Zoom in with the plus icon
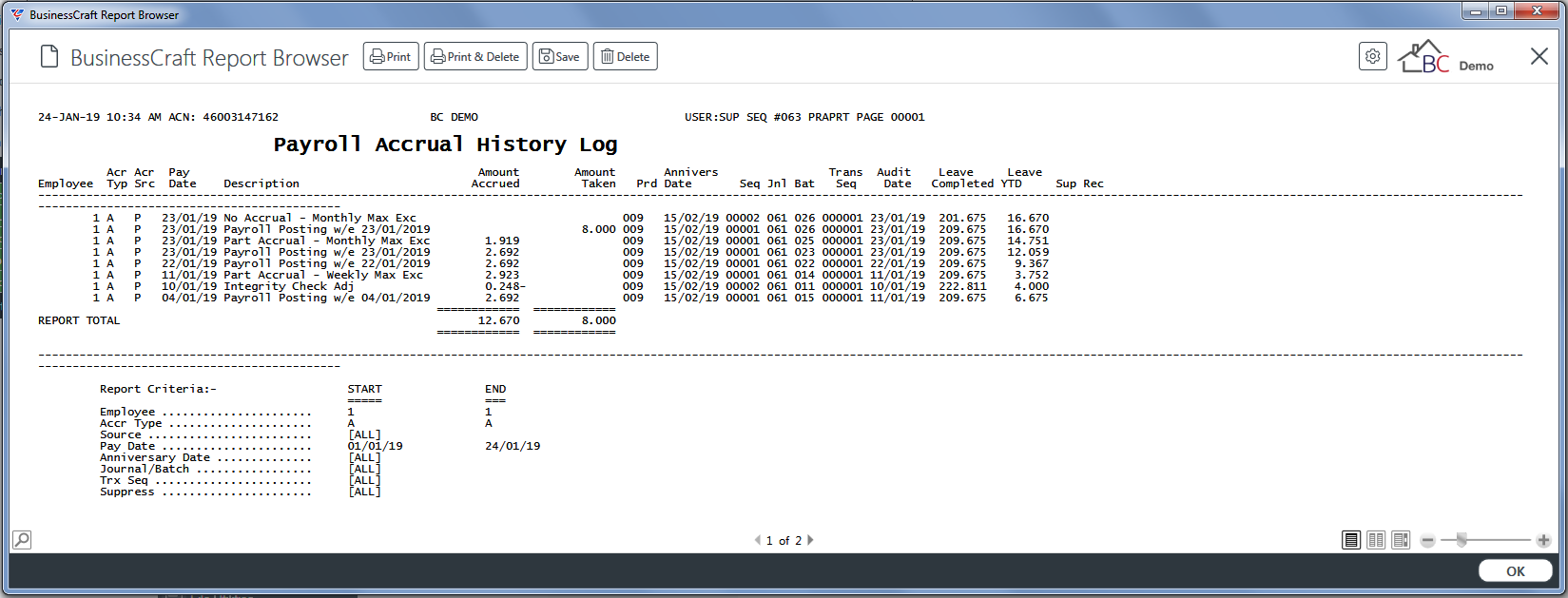This screenshot has height=598, width=1568. 1543,540
